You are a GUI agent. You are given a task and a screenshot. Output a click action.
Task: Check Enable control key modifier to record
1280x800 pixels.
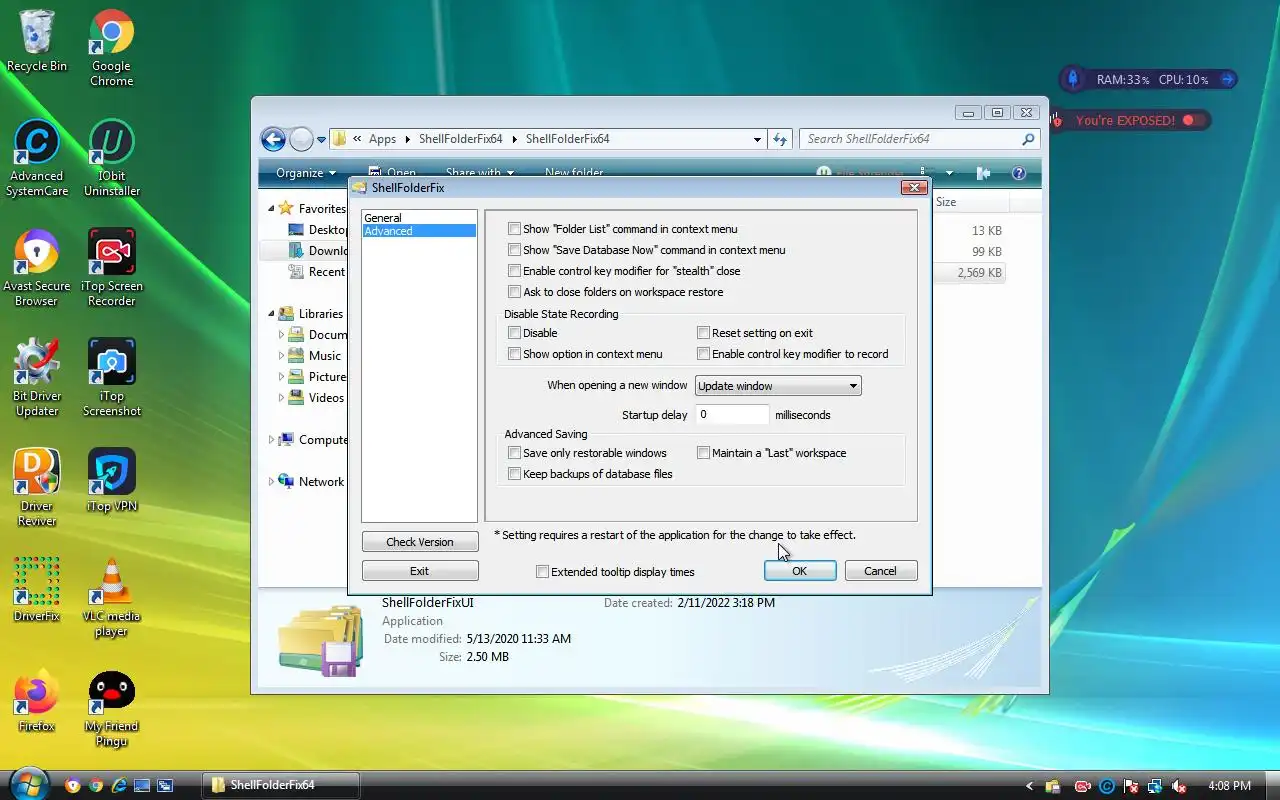(x=703, y=354)
